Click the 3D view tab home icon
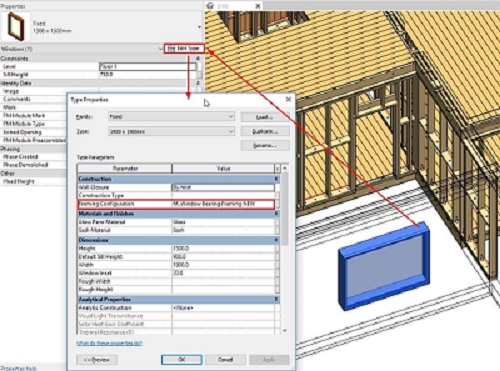 click(x=210, y=6)
